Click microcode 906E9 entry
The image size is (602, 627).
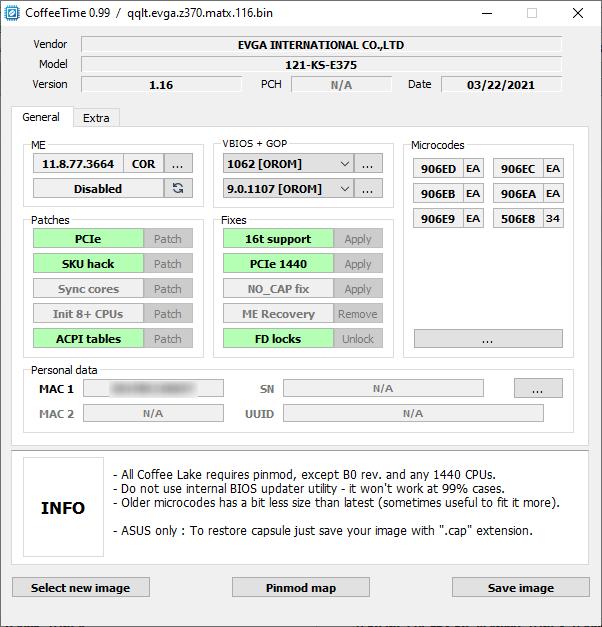(438, 219)
